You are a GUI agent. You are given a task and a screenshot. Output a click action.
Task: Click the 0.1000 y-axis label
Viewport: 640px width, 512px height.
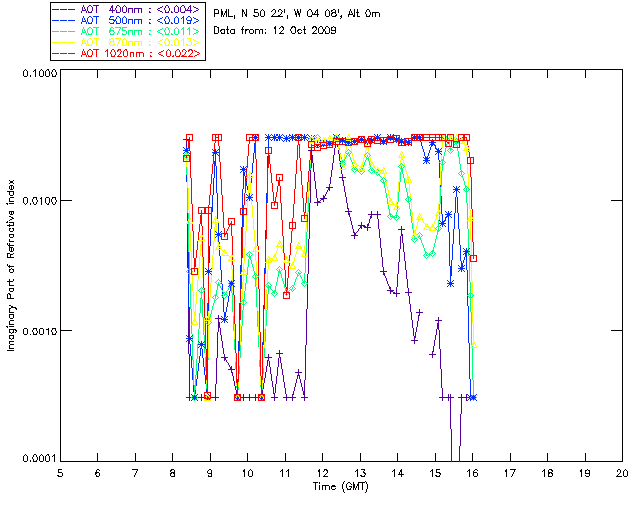click(x=39, y=73)
